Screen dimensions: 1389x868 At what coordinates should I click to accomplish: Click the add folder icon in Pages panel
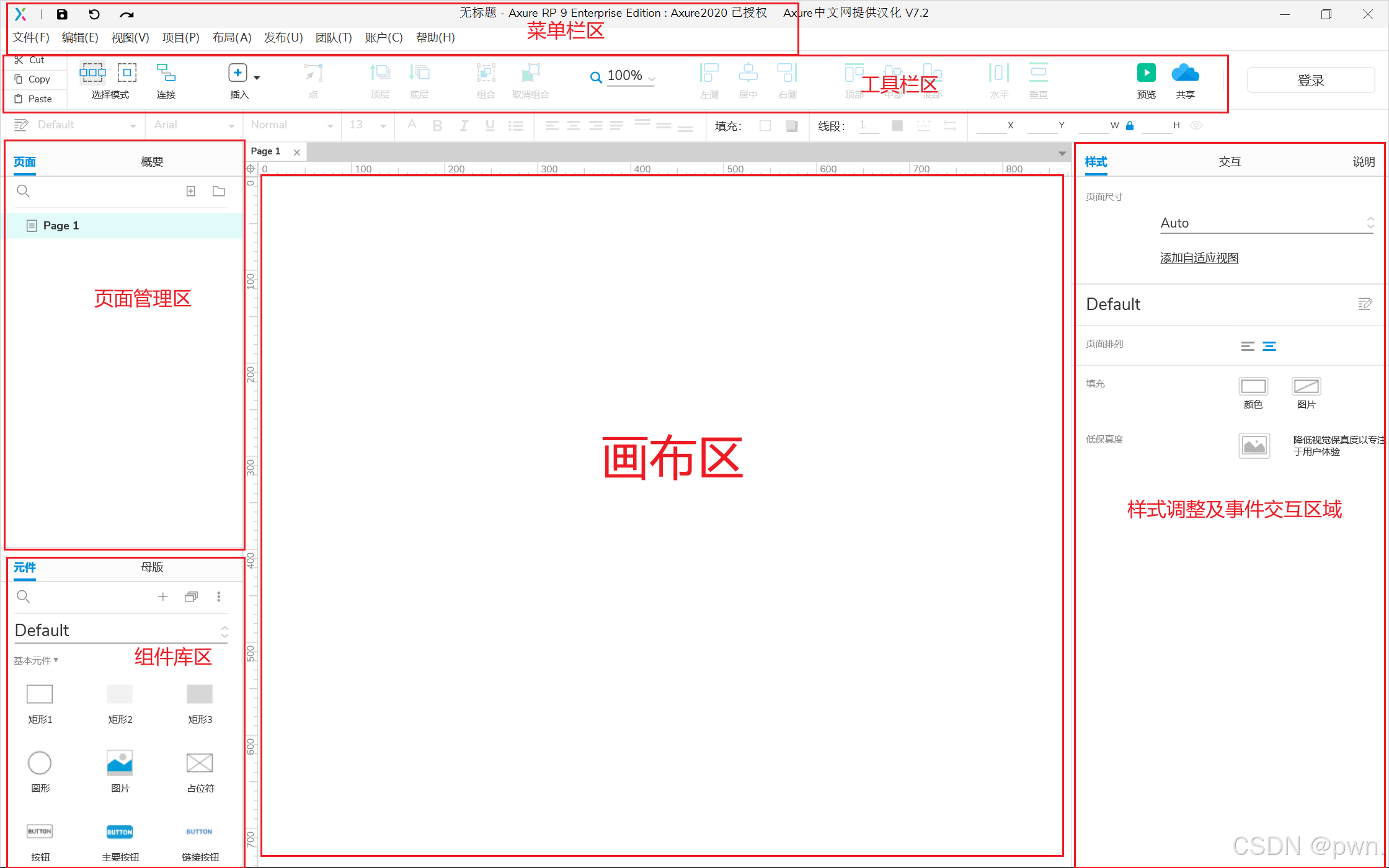click(x=219, y=191)
